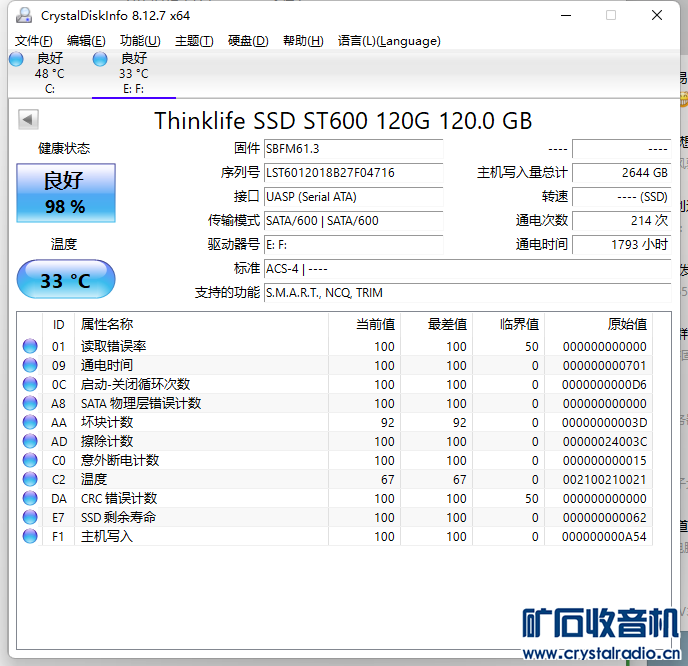Click the 最差值 column header
The height and width of the screenshot is (666, 688).
click(437, 325)
